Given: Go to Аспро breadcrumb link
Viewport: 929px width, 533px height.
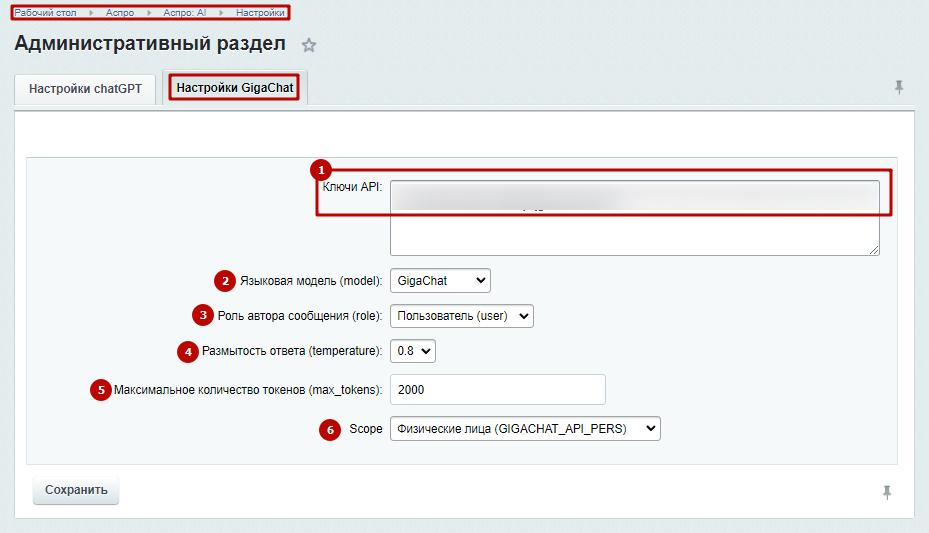Looking at the screenshot, I should point(120,12).
